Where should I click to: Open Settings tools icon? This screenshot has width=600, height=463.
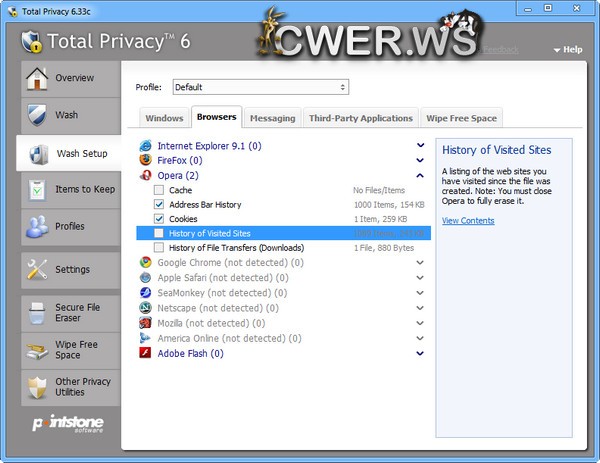36,269
